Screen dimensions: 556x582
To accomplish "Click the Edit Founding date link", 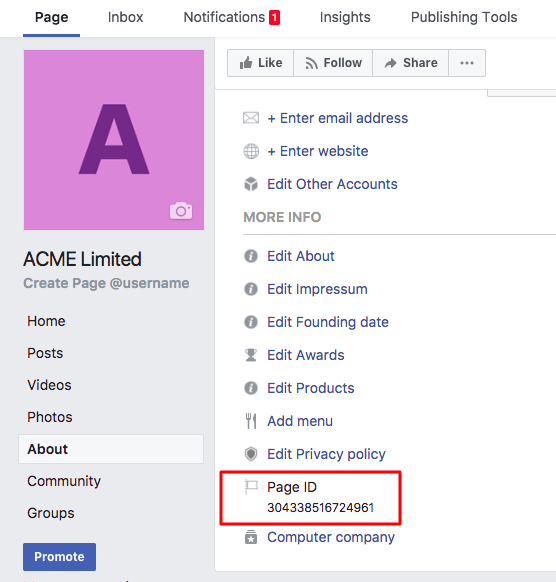I will coord(328,322).
